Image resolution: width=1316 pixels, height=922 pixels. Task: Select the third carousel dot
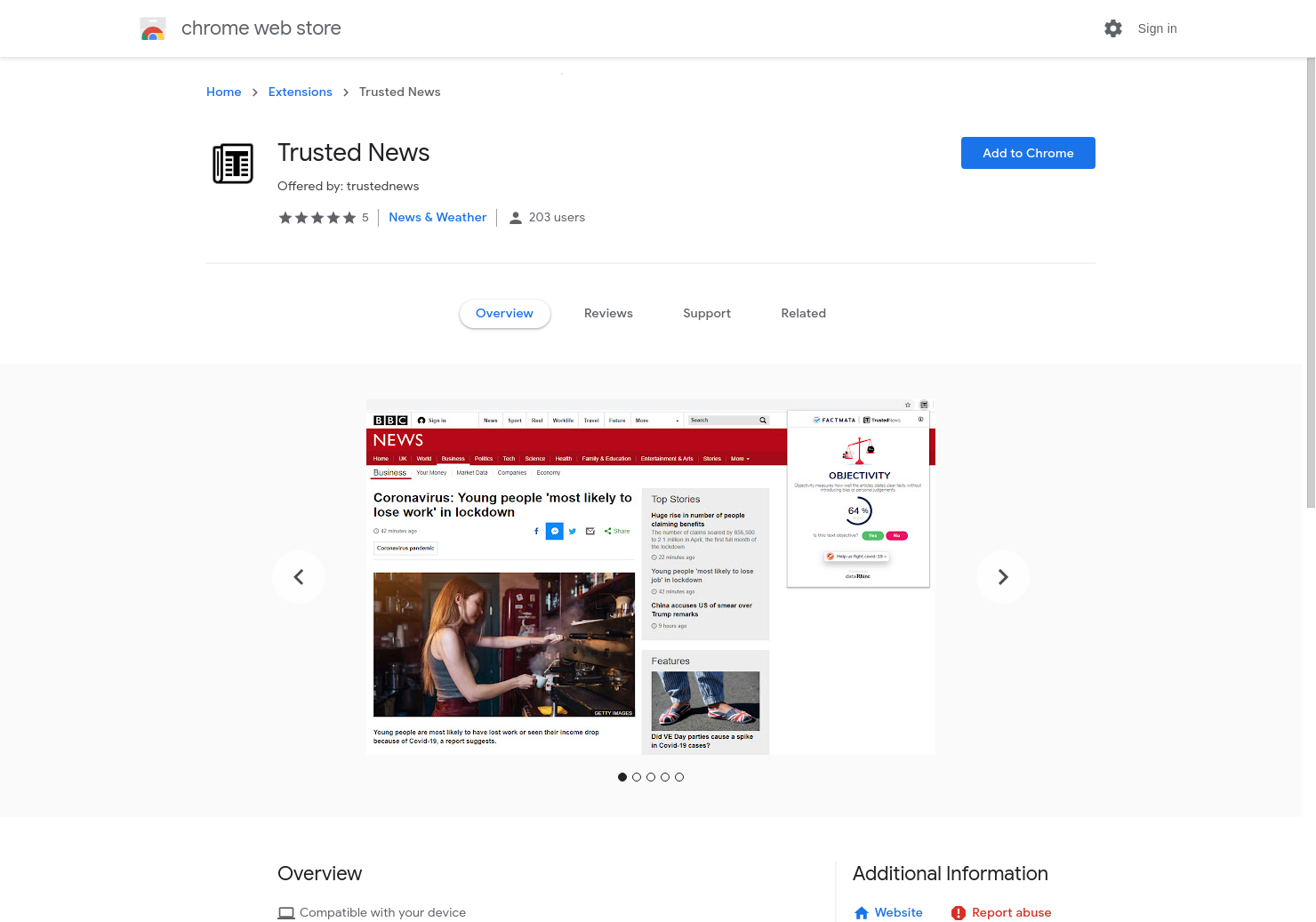tap(651, 777)
